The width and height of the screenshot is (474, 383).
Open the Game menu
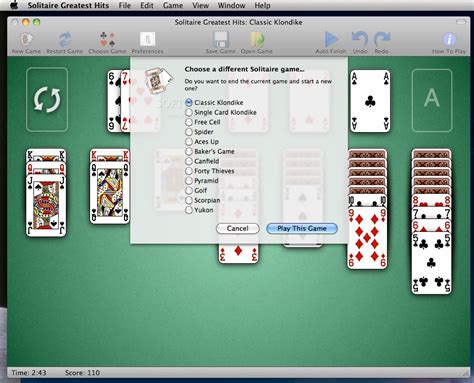(x=173, y=5)
